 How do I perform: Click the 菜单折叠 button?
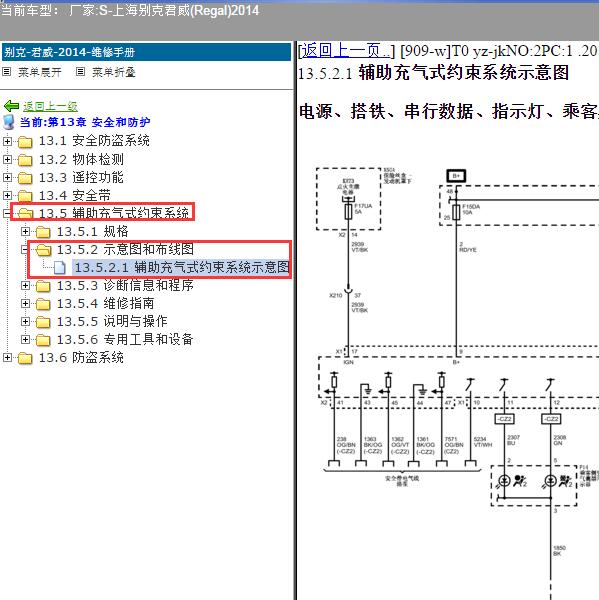[114, 72]
